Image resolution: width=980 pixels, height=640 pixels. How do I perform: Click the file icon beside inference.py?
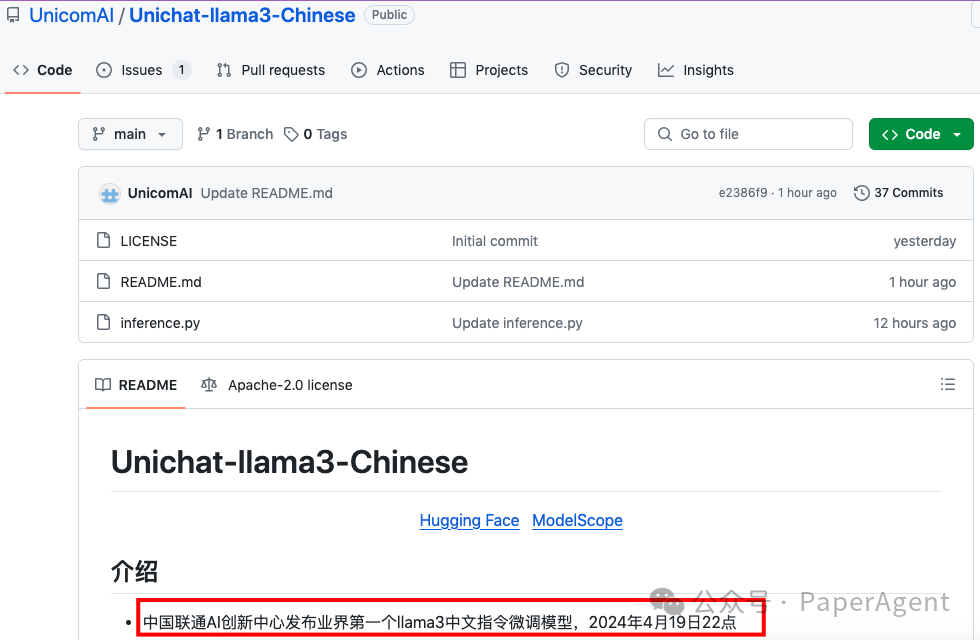point(104,322)
